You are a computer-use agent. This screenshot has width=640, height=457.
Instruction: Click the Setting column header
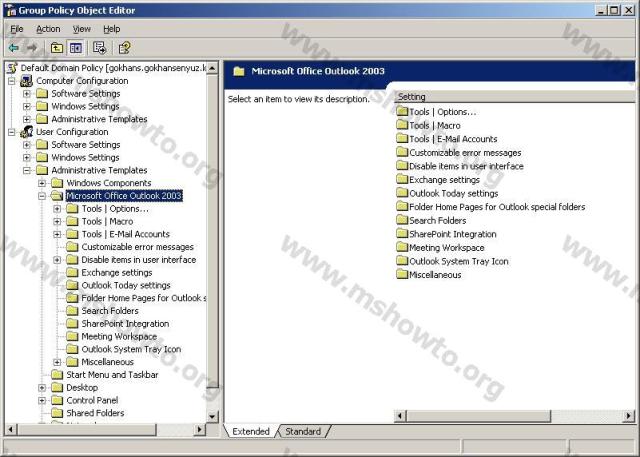(514, 97)
